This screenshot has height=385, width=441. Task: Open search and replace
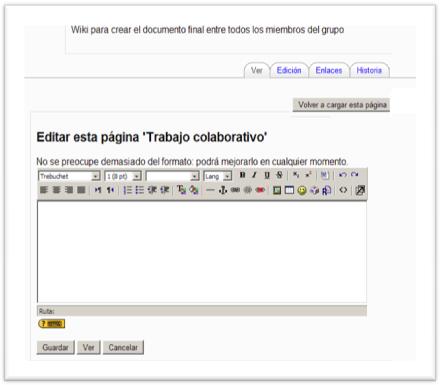click(327, 190)
